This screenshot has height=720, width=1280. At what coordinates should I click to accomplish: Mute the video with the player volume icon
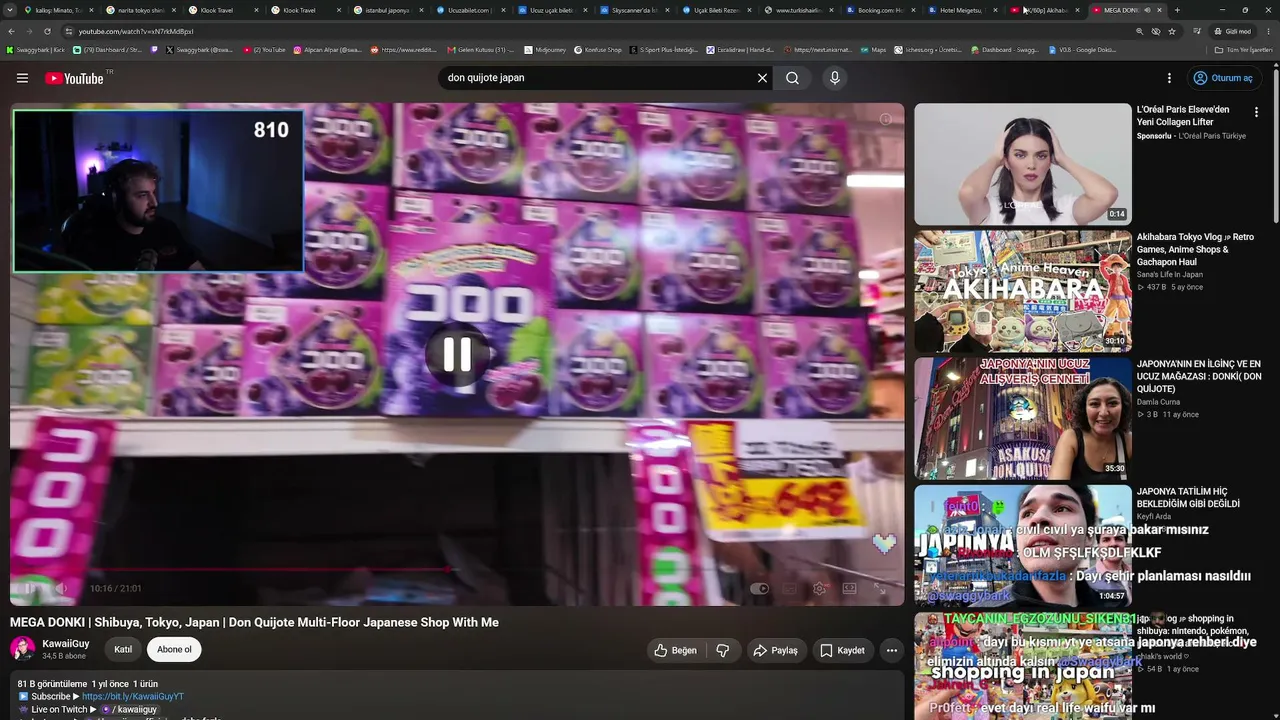coord(60,588)
